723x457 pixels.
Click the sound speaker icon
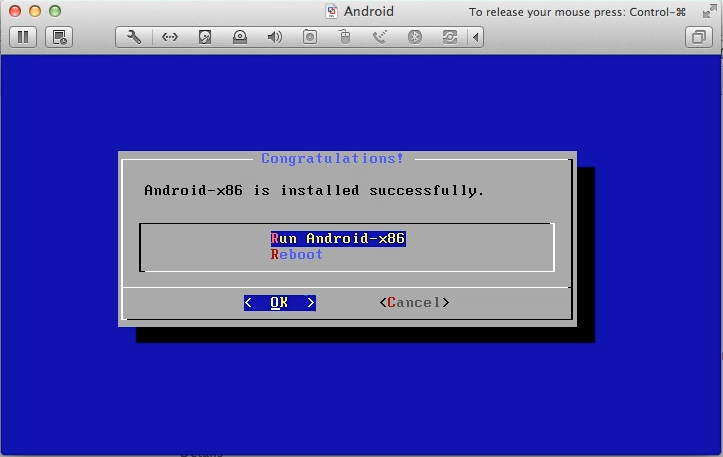tap(275, 37)
